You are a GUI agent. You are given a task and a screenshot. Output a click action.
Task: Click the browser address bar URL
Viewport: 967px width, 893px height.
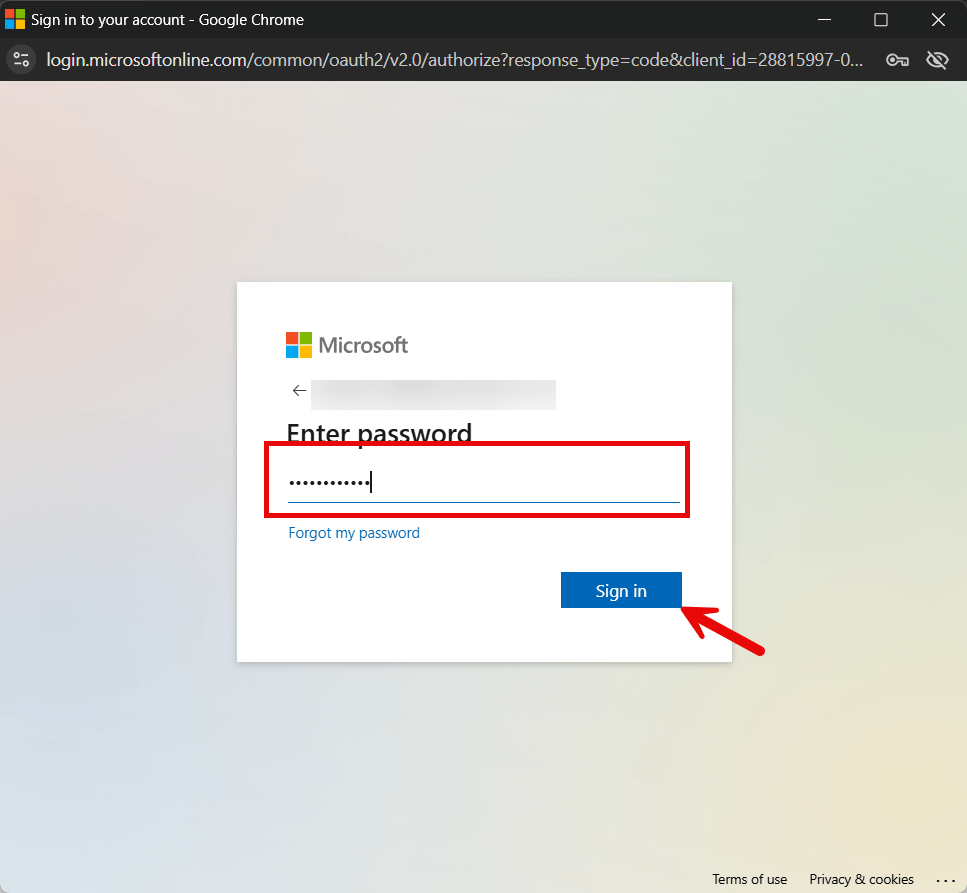point(450,59)
